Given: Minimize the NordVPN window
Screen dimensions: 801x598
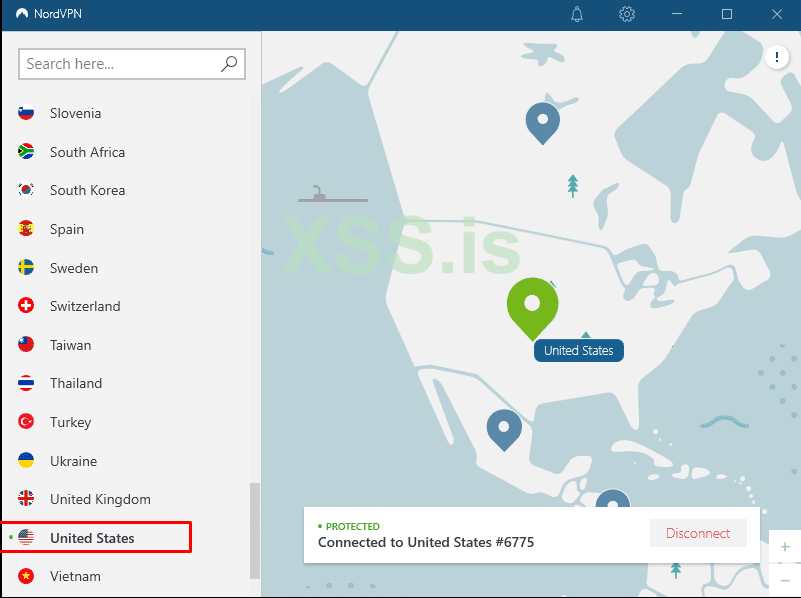Looking at the screenshot, I should point(677,14).
